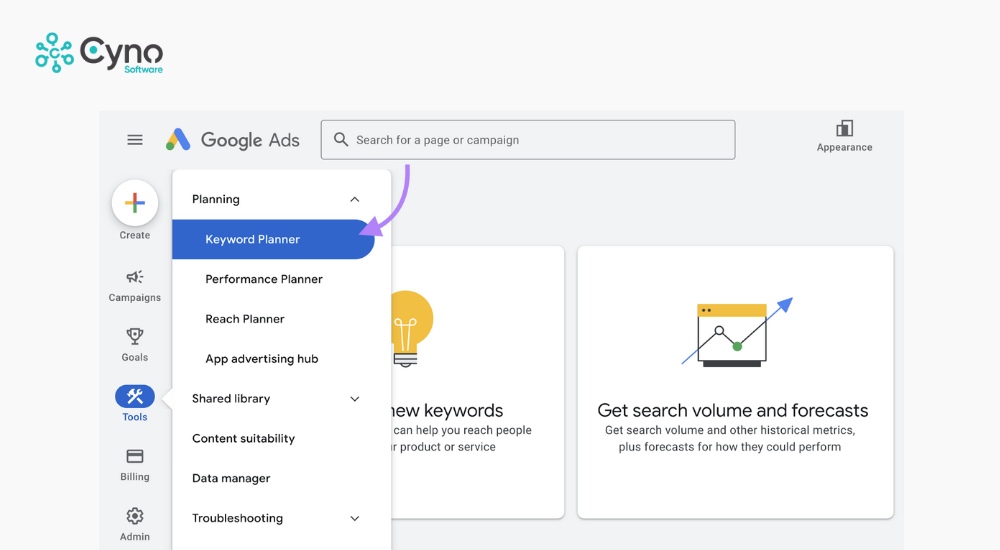Select Keyword Planner menu item
Screen dimensions: 1000x550
tap(253, 240)
